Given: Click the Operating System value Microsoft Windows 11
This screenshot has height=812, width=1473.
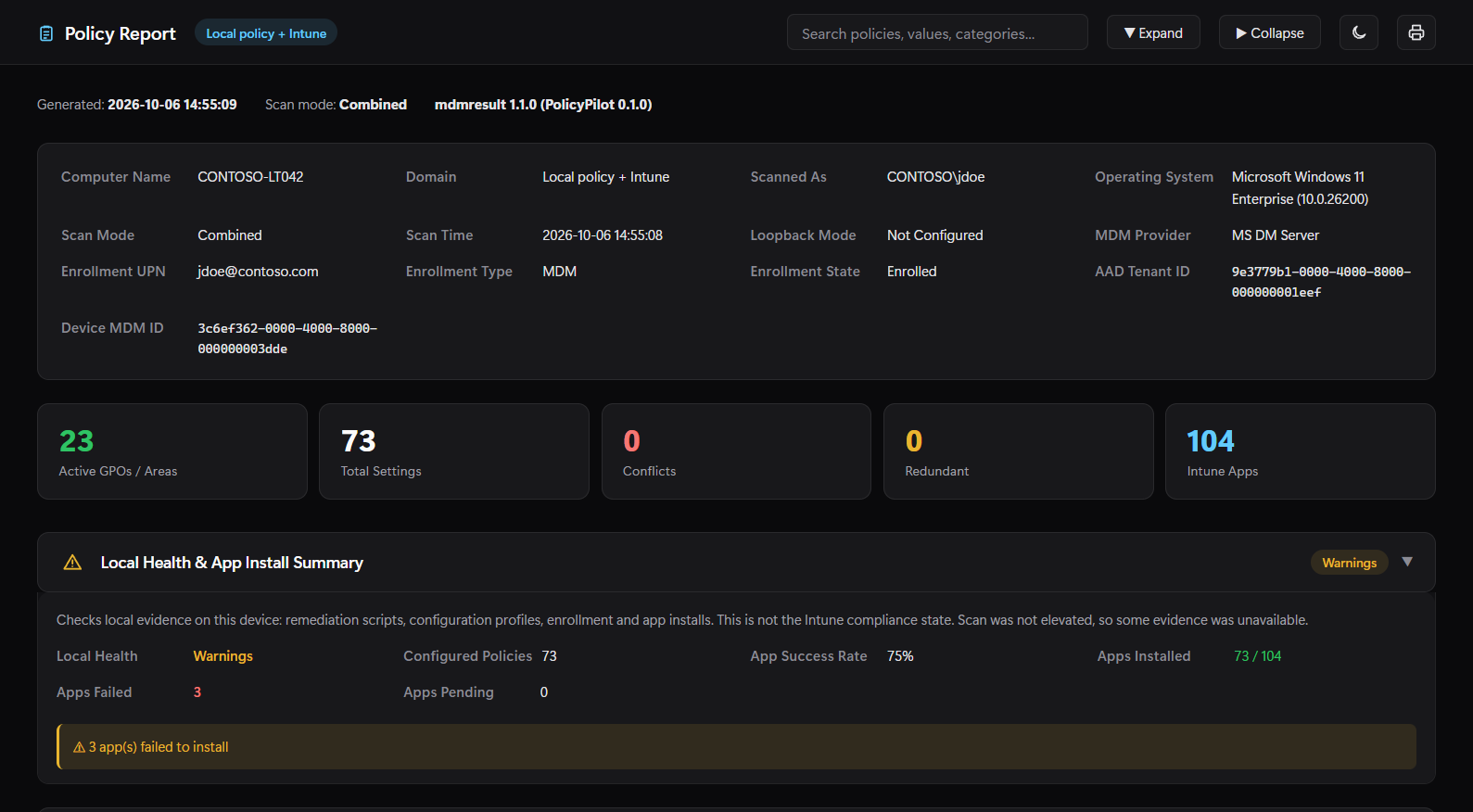Looking at the screenshot, I should 1300,188.
